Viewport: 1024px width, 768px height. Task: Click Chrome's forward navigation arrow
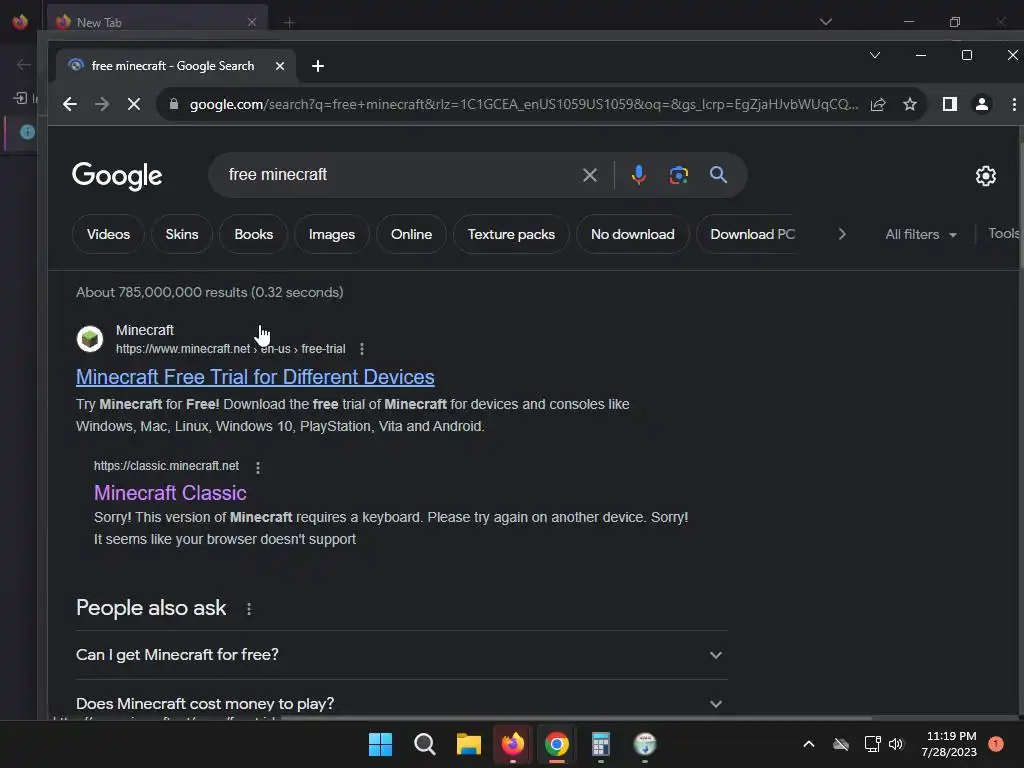coord(102,104)
